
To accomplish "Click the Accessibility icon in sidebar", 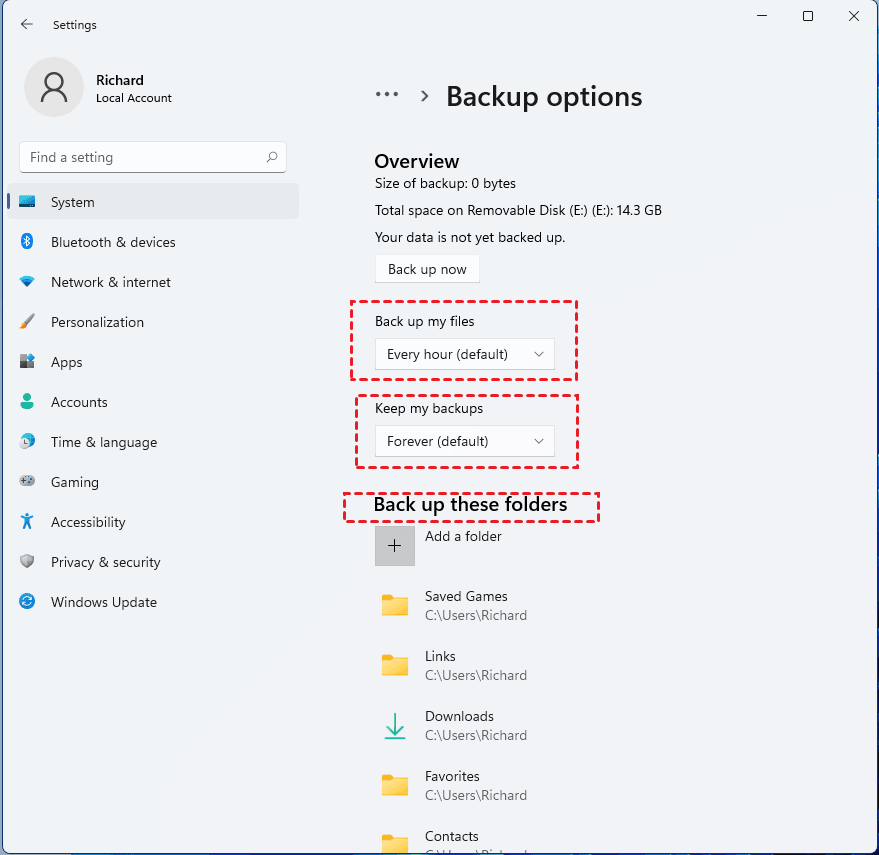I will point(27,522).
